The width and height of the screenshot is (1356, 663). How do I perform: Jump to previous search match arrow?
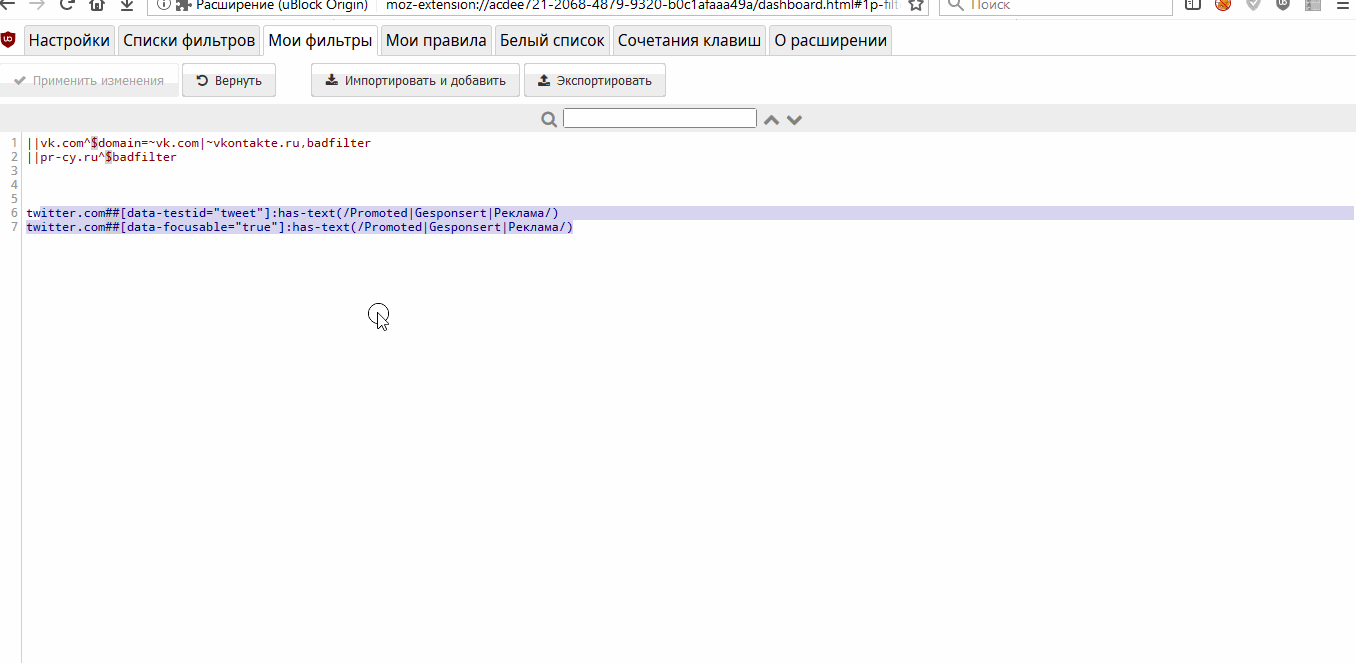[x=771, y=120]
